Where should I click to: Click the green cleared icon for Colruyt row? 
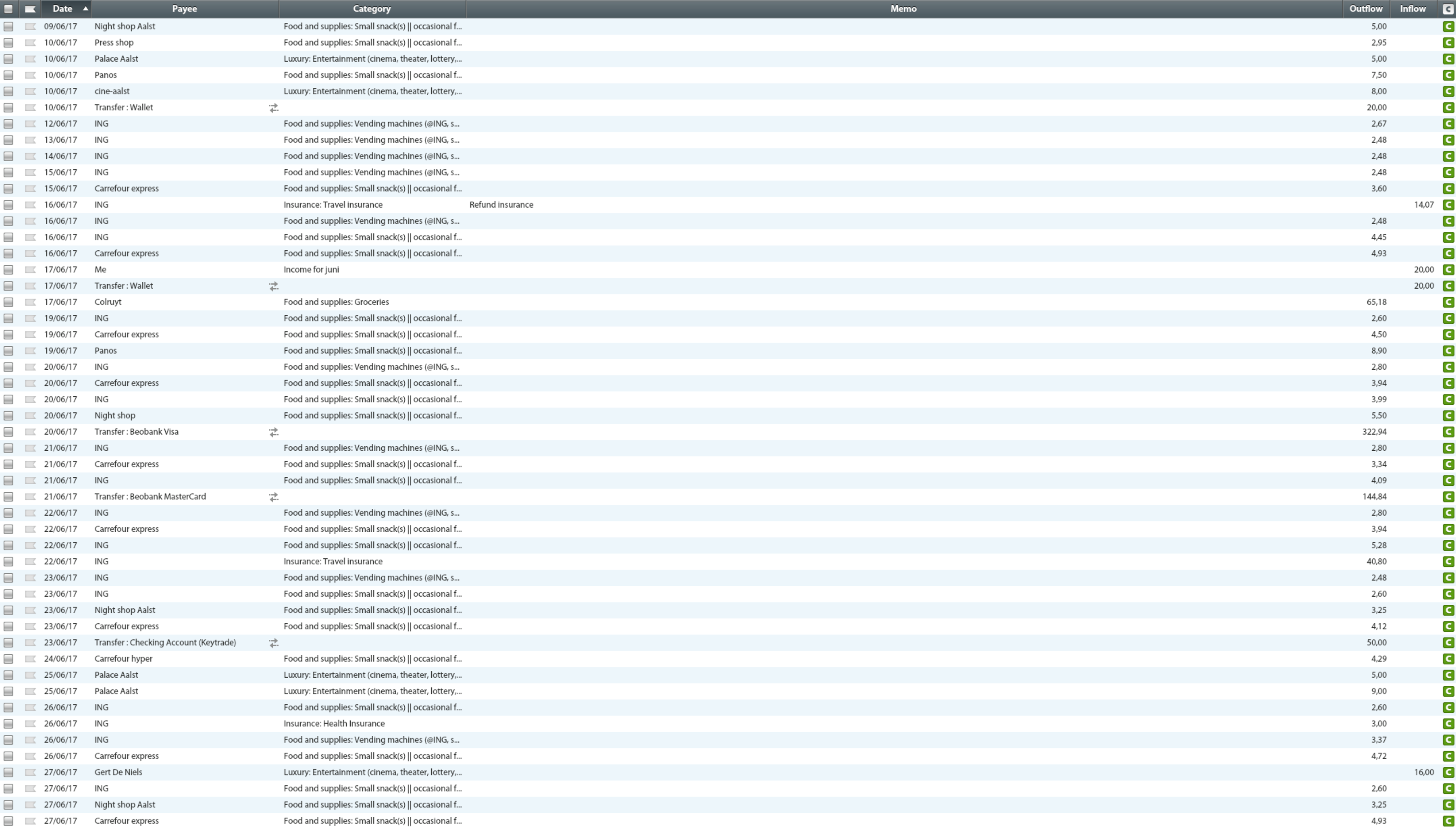pyautogui.click(x=1448, y=302)
